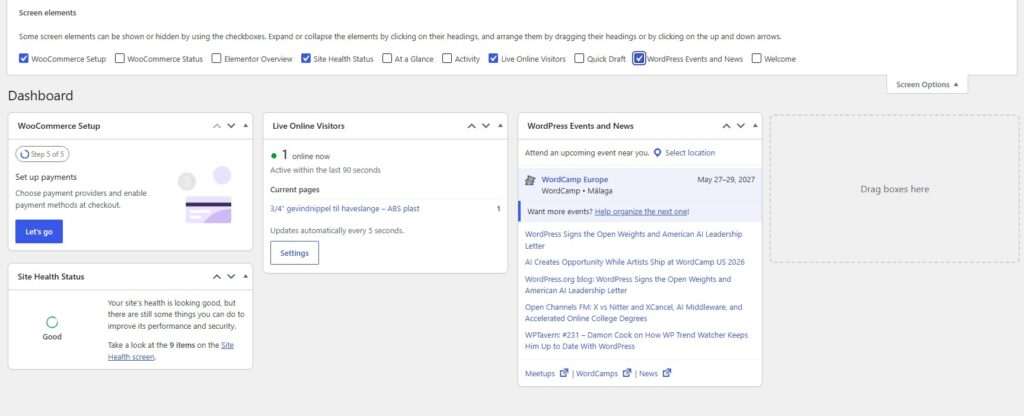Collapse WordPress Events and News panel

coord(755,126)
